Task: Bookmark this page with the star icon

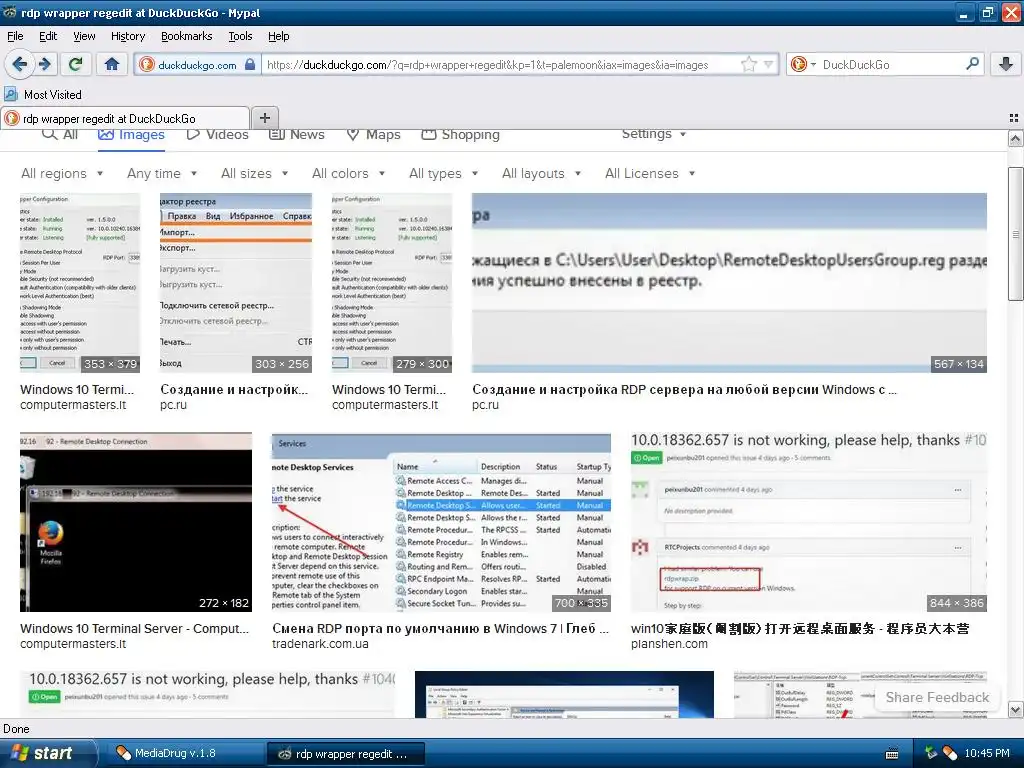Action: tap(748, 64)
